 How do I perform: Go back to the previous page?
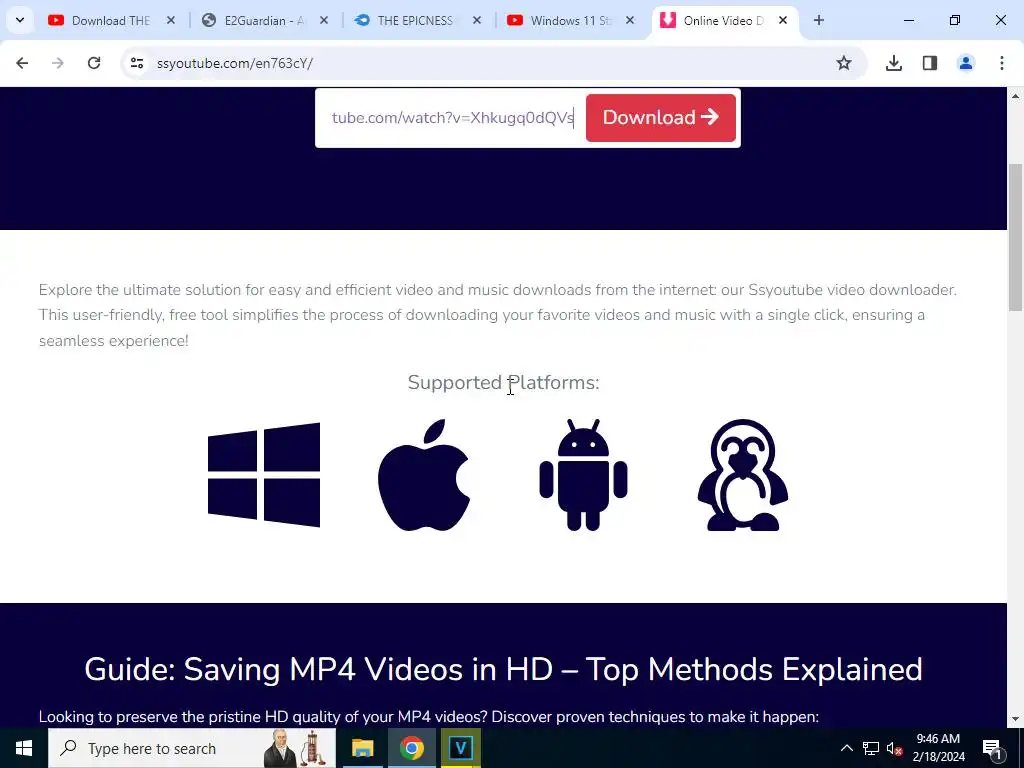tap(22, 63)
